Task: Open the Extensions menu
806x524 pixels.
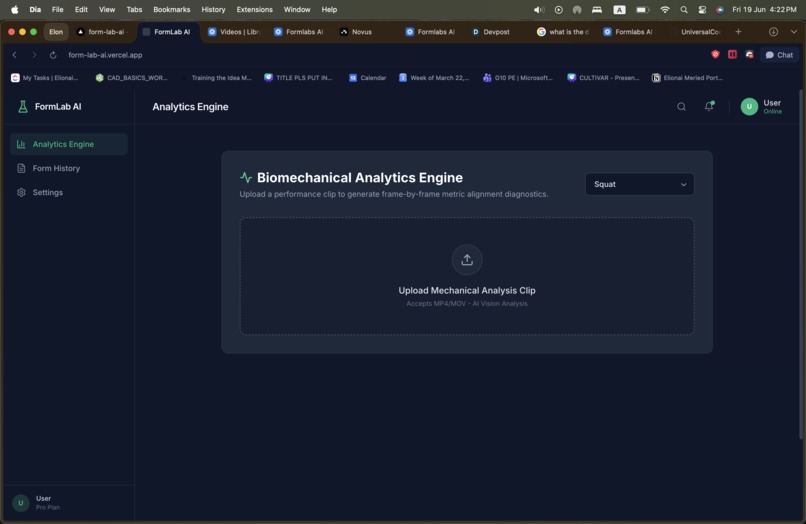Action: tap(254, 9)
